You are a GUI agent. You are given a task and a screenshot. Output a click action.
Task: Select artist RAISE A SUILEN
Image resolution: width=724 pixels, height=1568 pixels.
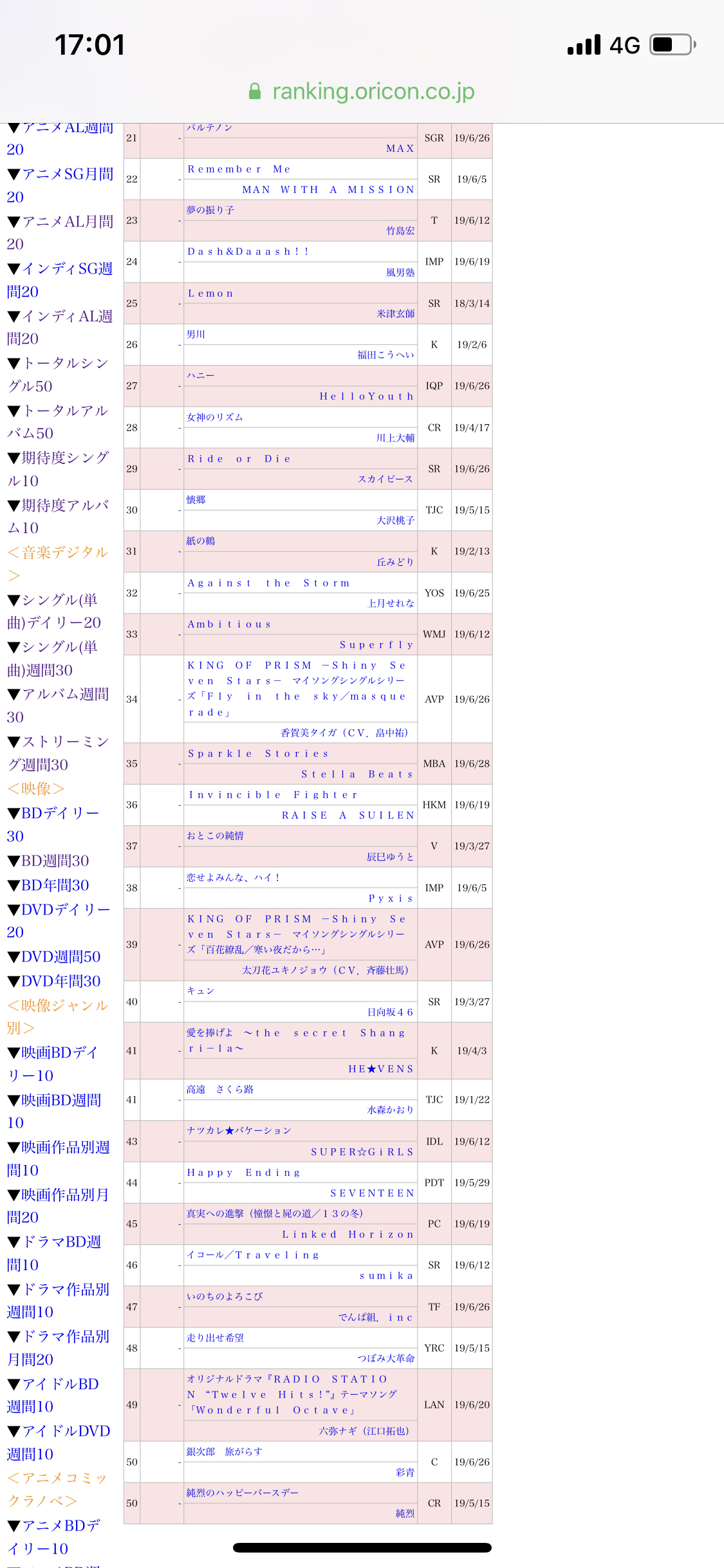pos(348,815)
